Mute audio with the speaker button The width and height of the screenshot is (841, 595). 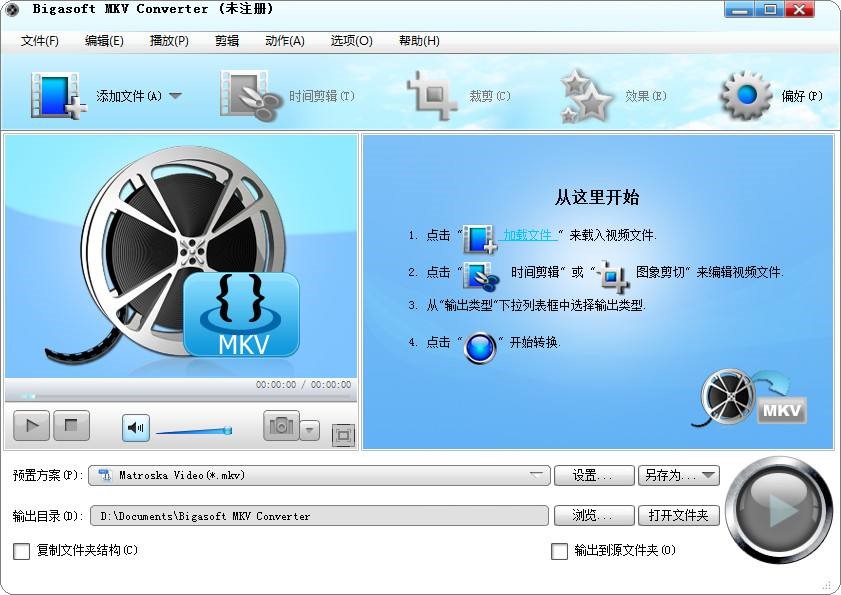(135, 425)
